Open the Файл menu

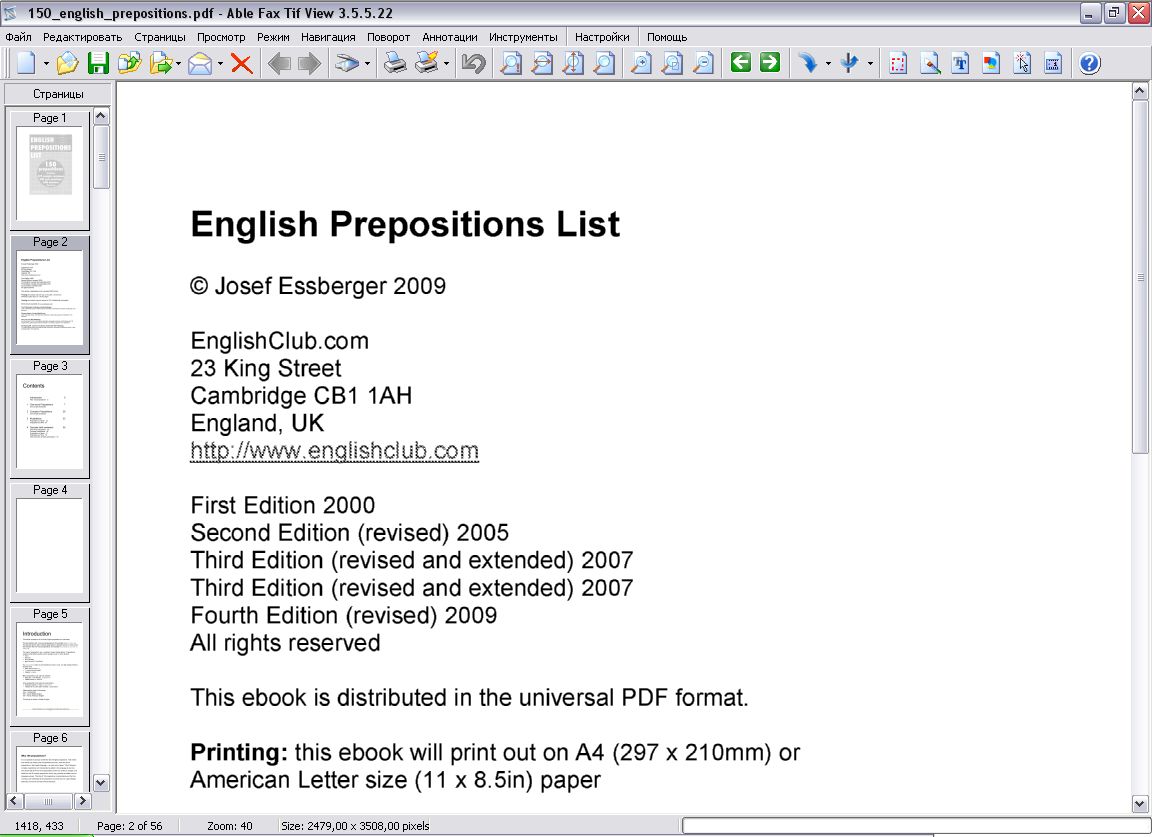(x=18, y=37)
